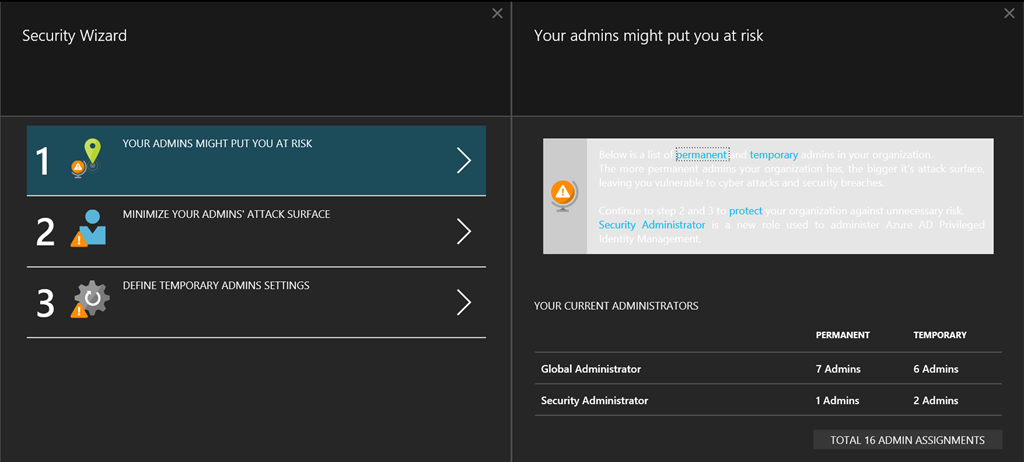Open the 'protect' link in the banner

pos(745,211)
